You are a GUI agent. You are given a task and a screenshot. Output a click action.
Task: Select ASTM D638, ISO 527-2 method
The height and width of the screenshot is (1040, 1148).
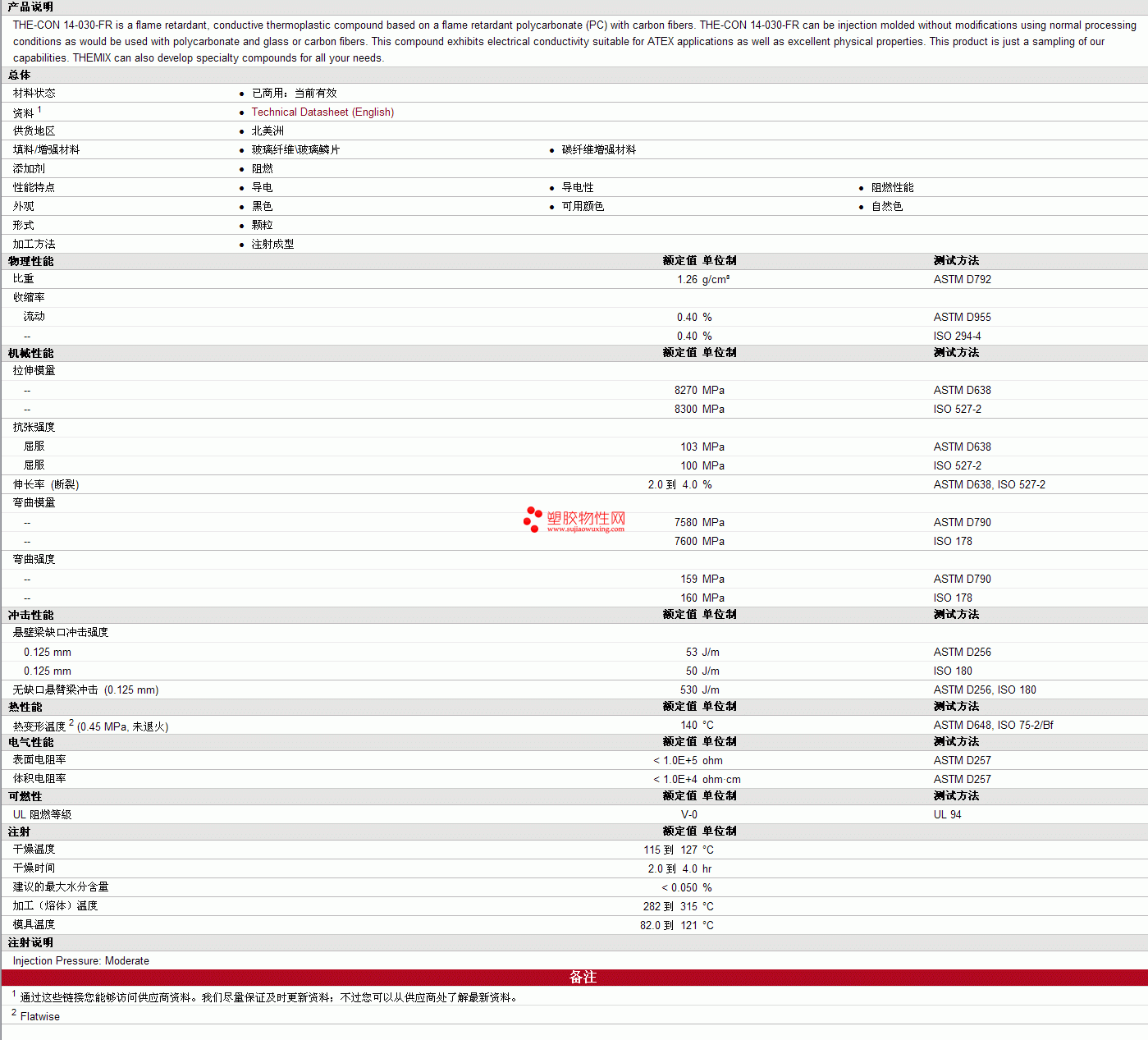click(990, 485)
